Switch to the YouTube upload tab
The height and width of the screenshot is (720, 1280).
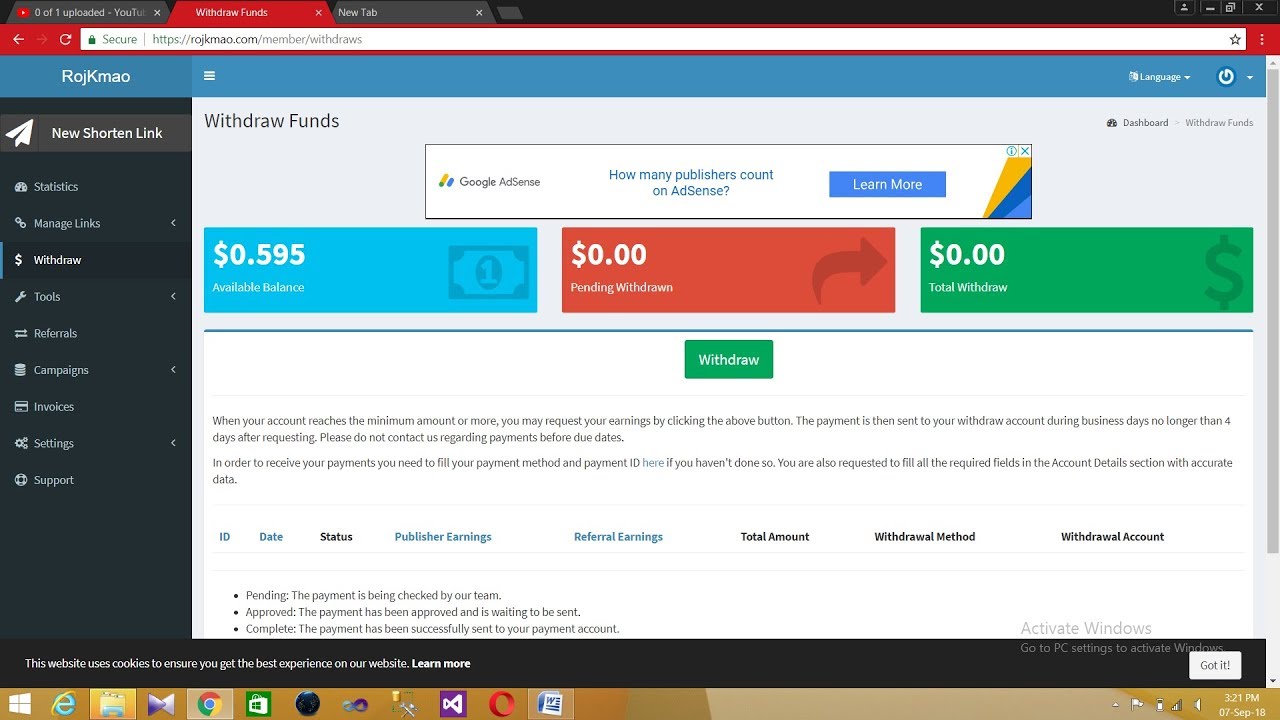pyautogui.click(x=88, y=13)
